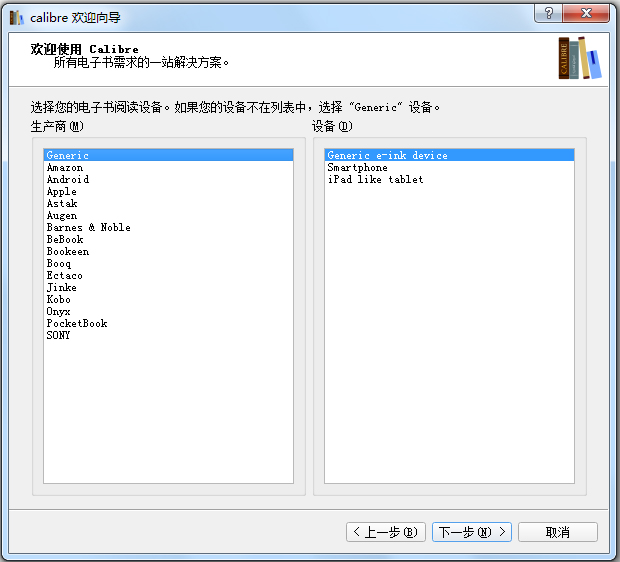Pick Apple as the manufacturer
The image size is (620, 562).
coord(168,191)
